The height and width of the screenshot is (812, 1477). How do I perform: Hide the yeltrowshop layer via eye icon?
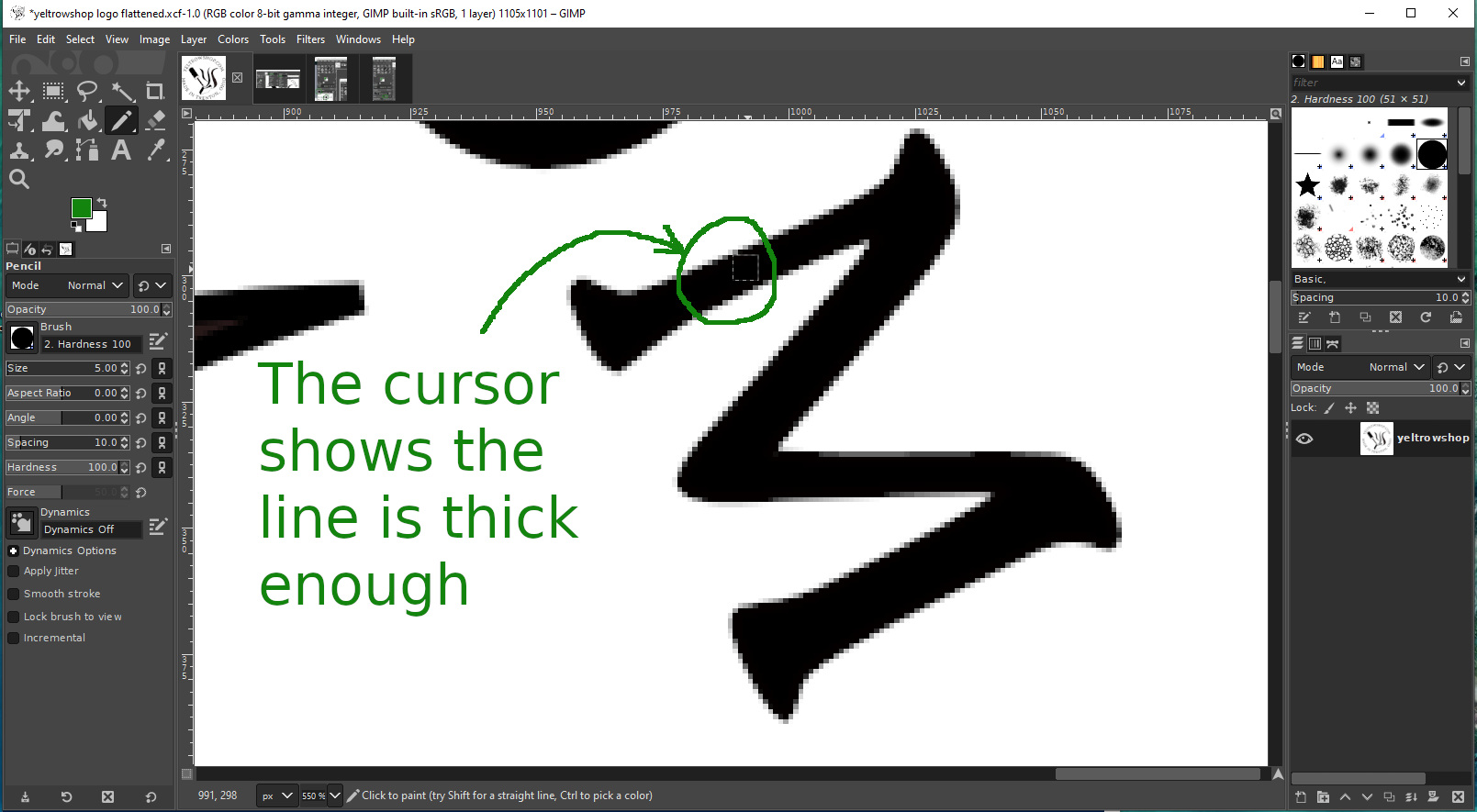click(1304, 439)
